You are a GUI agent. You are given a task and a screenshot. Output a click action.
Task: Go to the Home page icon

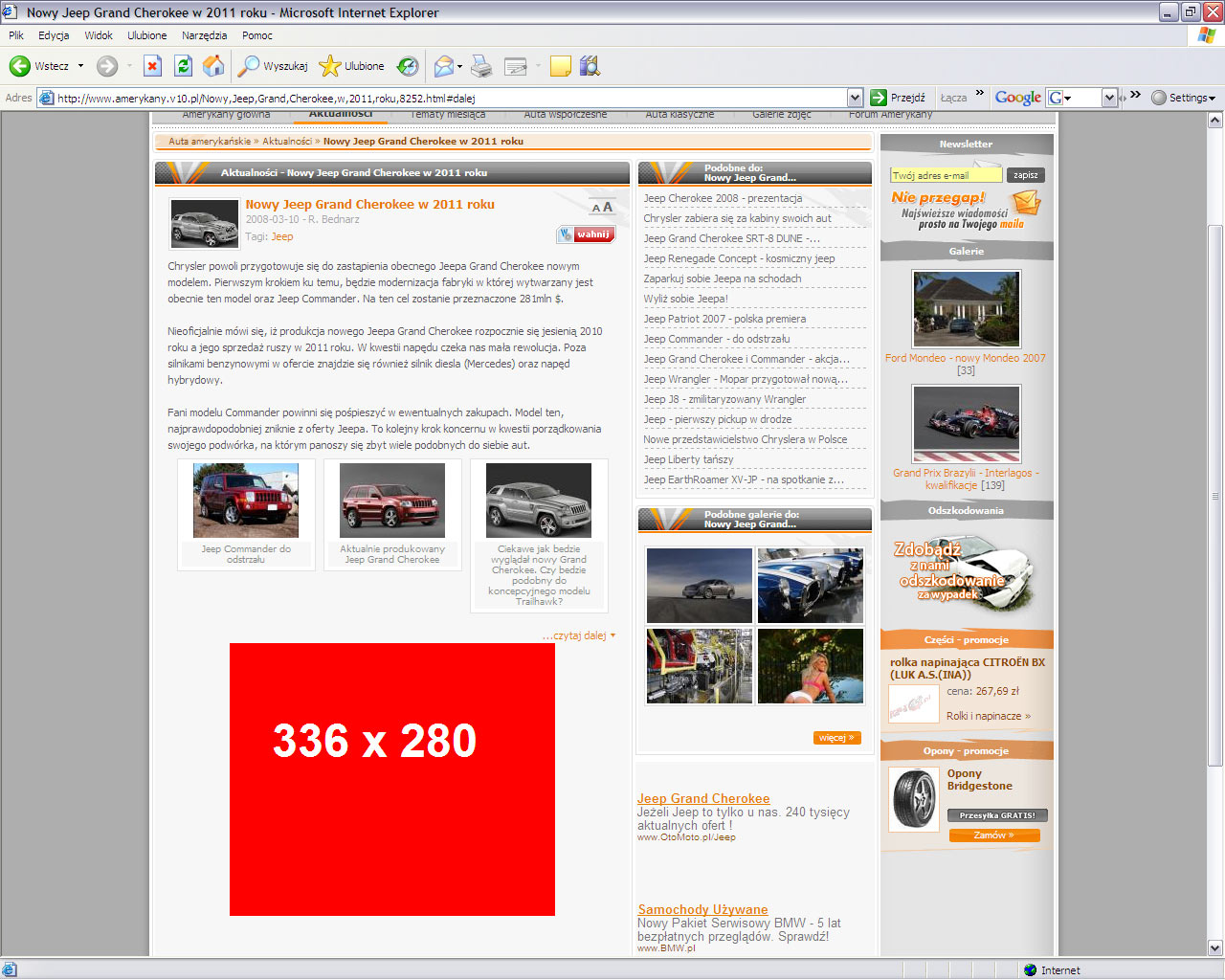point(213,66)
